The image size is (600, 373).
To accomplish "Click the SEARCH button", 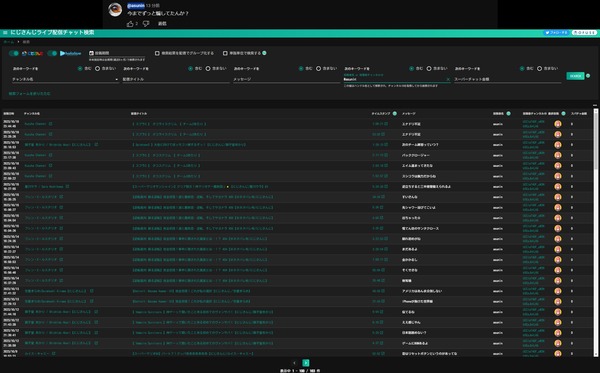I will (575, 76).
